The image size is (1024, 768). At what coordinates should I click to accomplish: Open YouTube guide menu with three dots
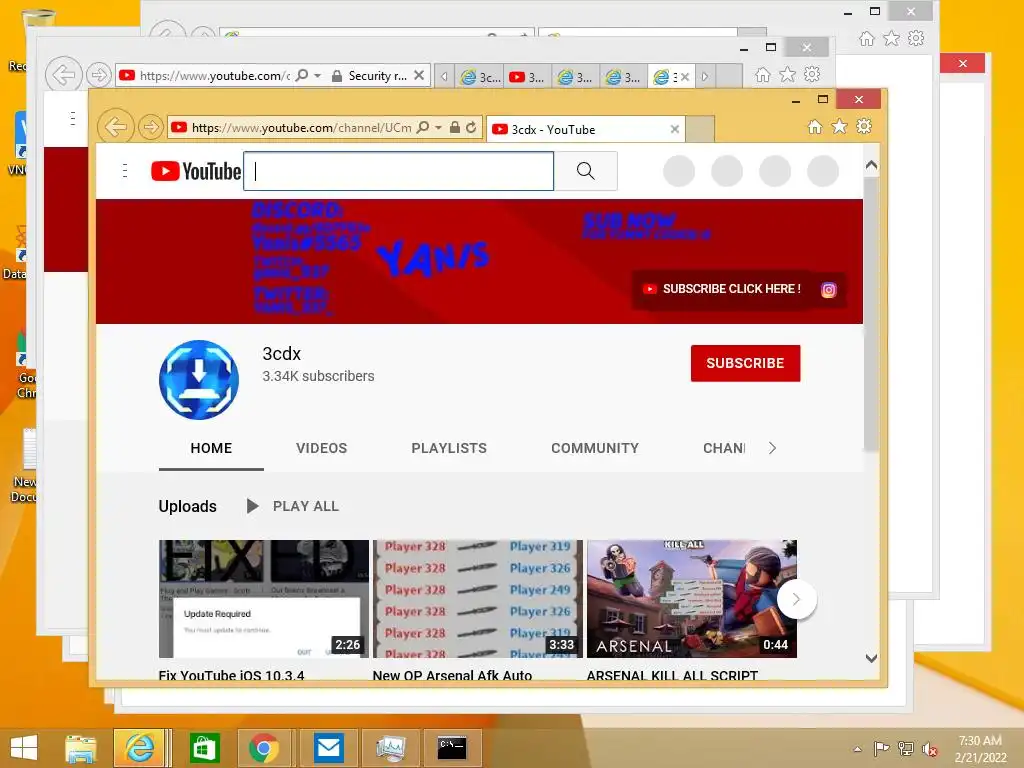(x=125, y=171)
